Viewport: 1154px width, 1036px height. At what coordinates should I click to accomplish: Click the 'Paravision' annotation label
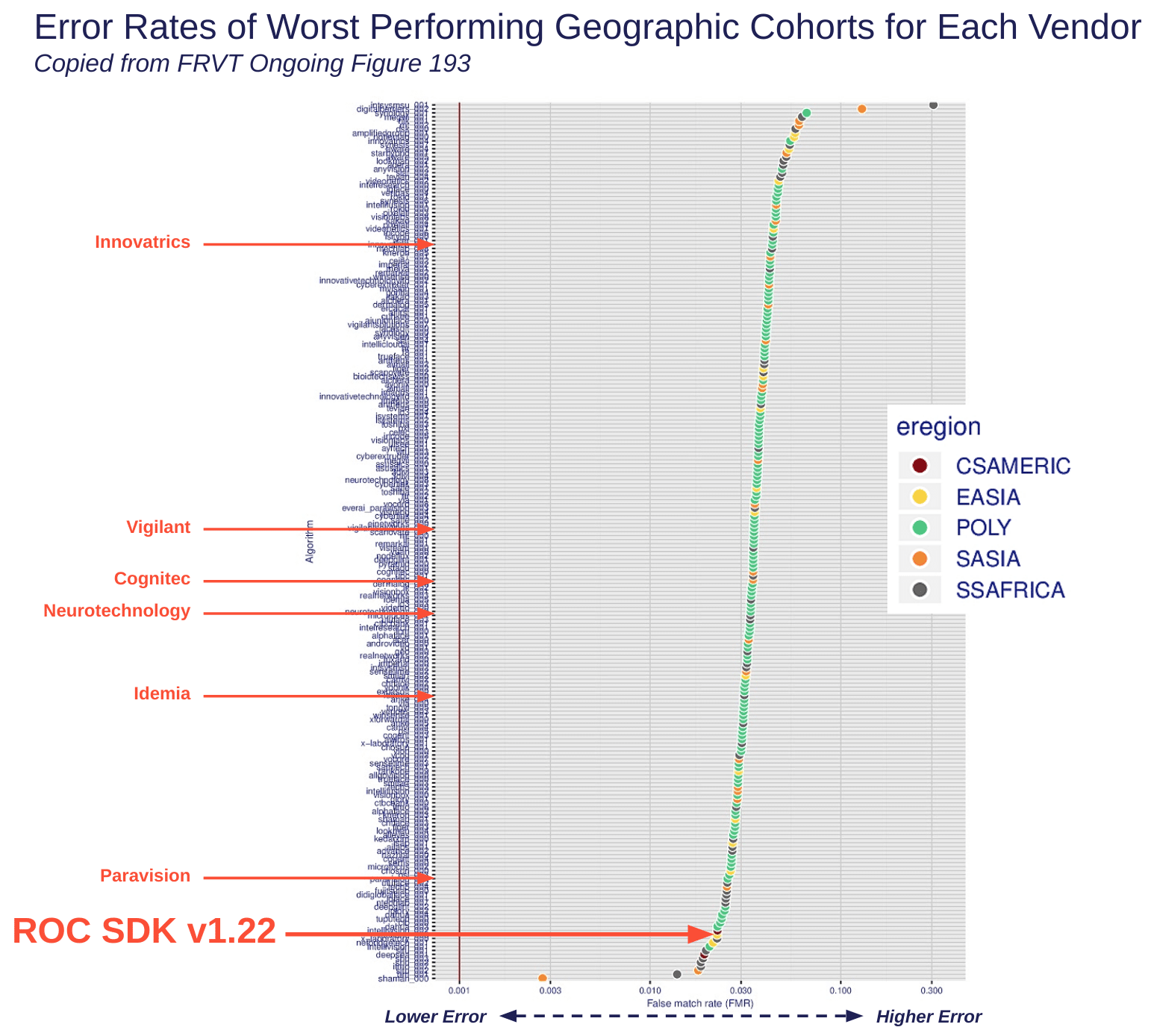pyautogui.click(x=146, y=876)
